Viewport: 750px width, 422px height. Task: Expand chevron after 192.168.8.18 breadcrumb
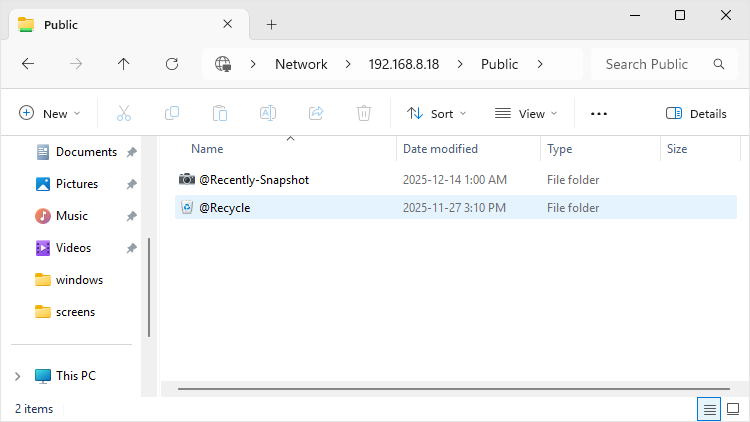pos(460,64)
